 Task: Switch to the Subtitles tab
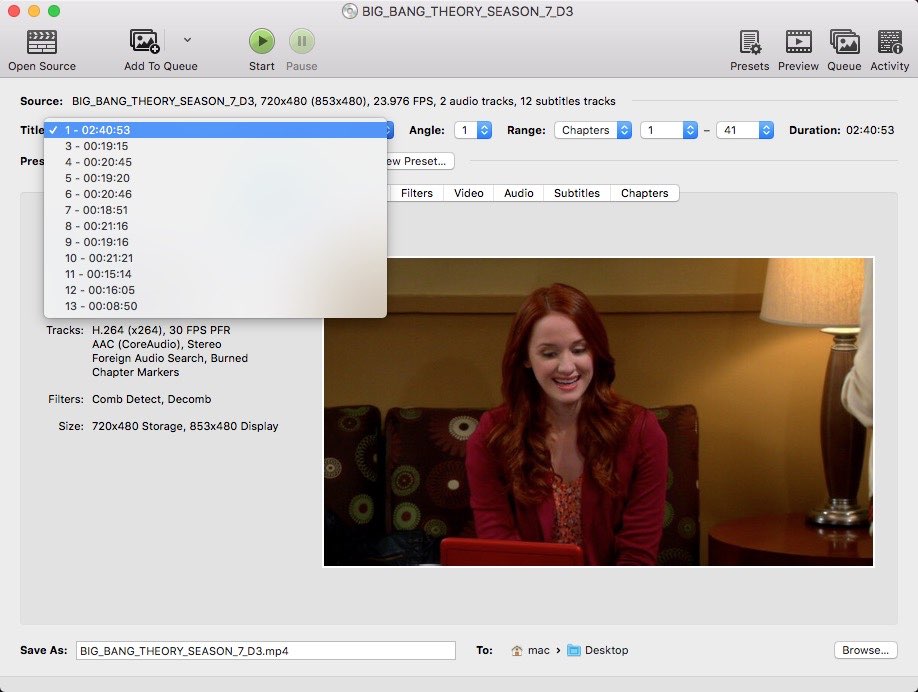pyautogui.click(x=577, y=193)
